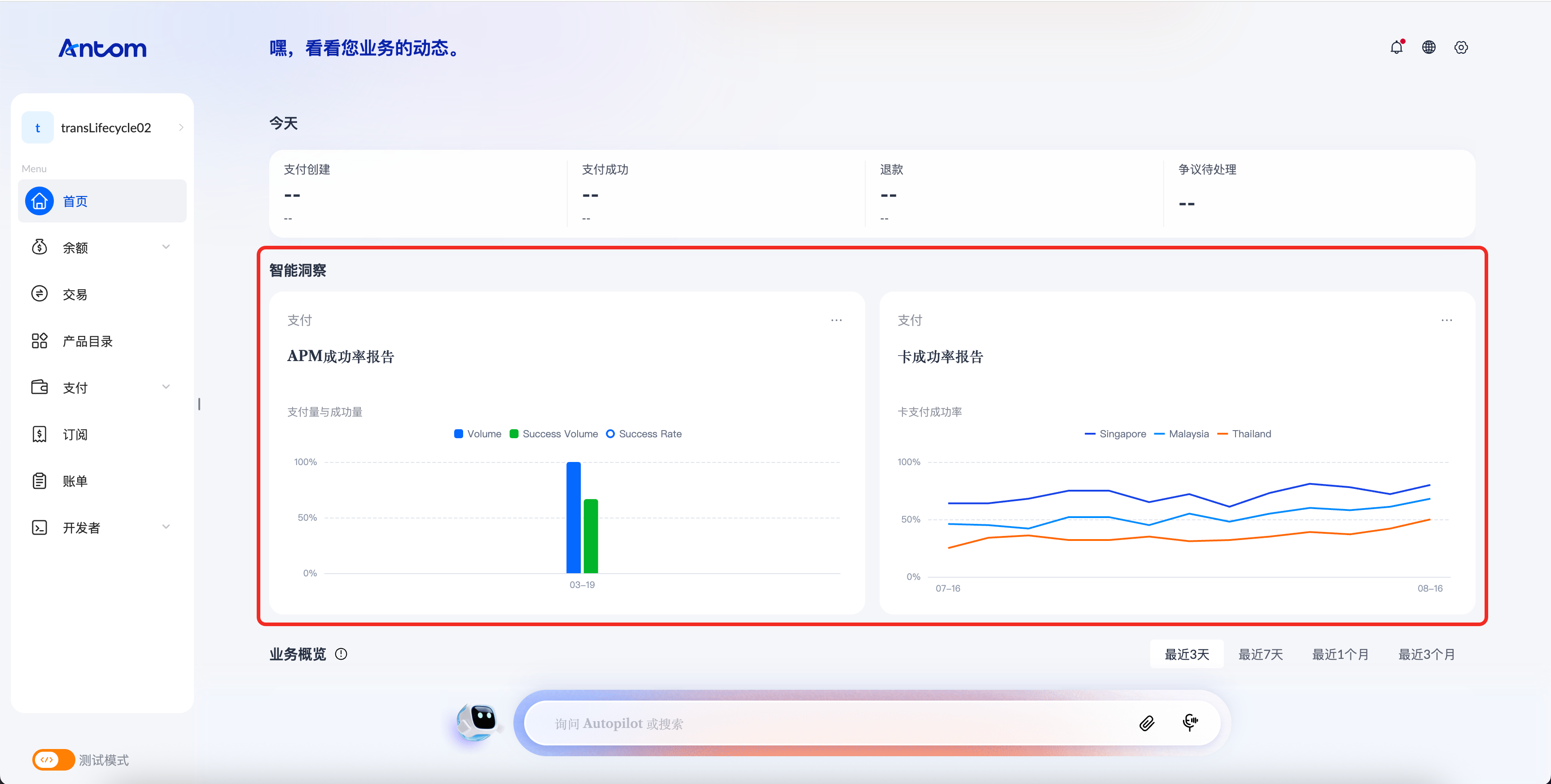Click the 账单 clipboard icon
1551x784 pixels.
(x=39, y=481)
